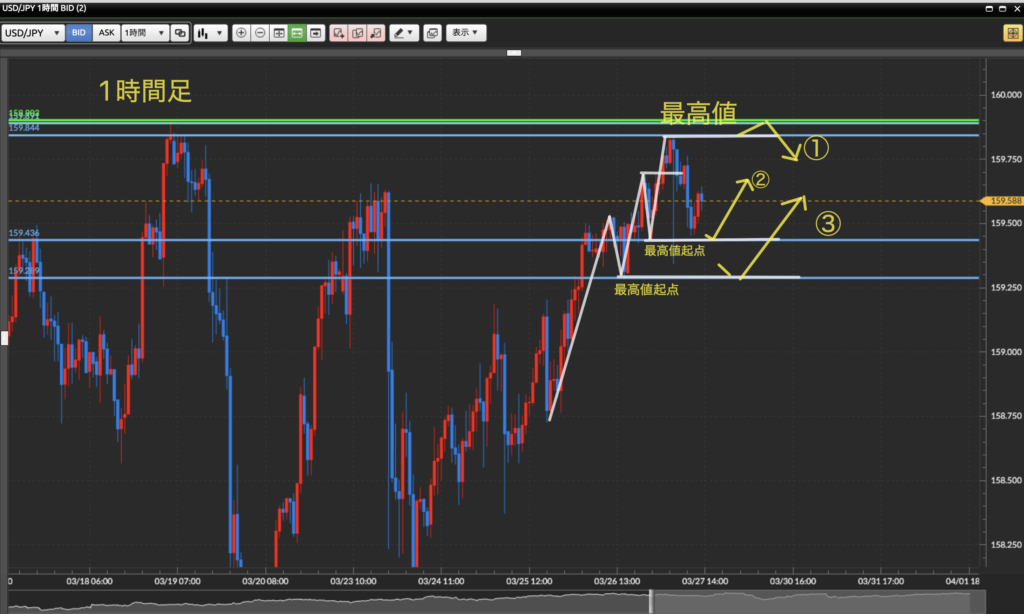This screenshot has width=1024, height=614.
Task: Click the middle pink order icon
Action: click(357, 33)
